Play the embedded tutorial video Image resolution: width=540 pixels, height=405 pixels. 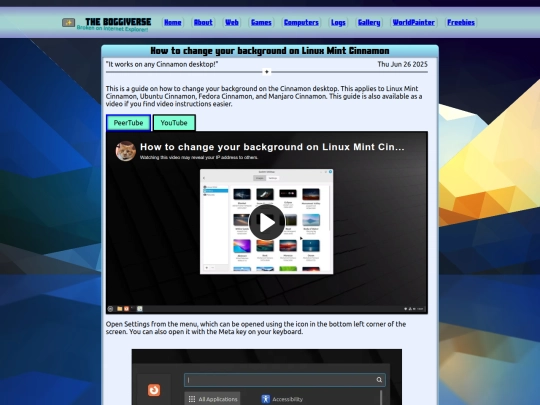coord(267,222)
